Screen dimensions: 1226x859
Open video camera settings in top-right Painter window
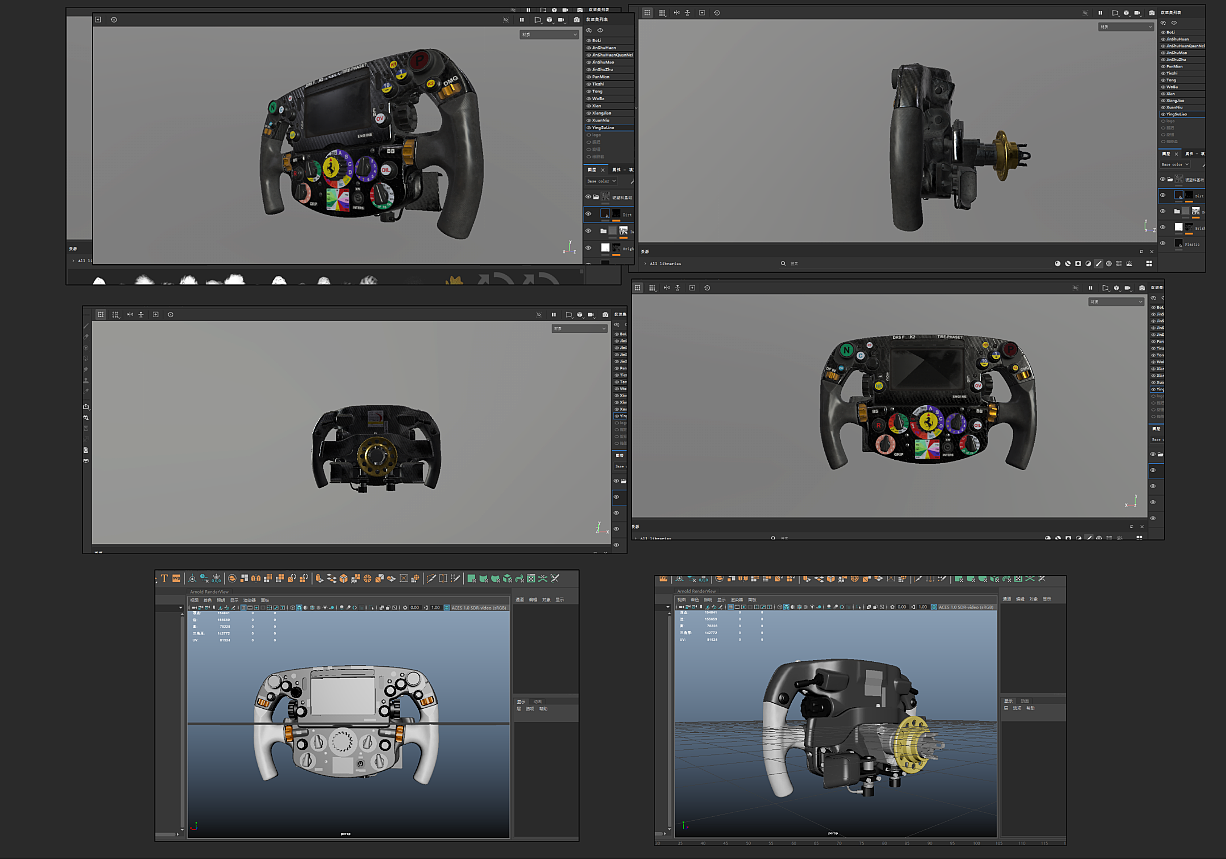[x=1137, y=13]
